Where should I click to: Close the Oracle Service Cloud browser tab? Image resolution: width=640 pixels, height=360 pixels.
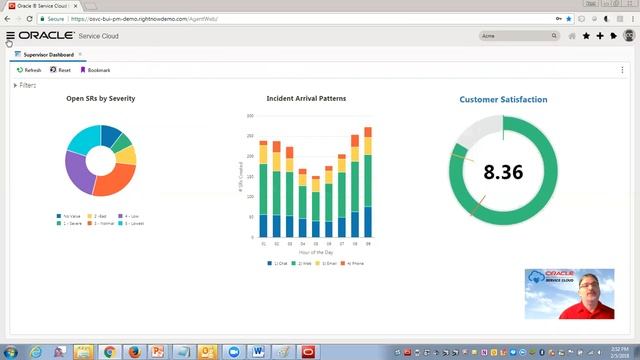pos(76,6)
